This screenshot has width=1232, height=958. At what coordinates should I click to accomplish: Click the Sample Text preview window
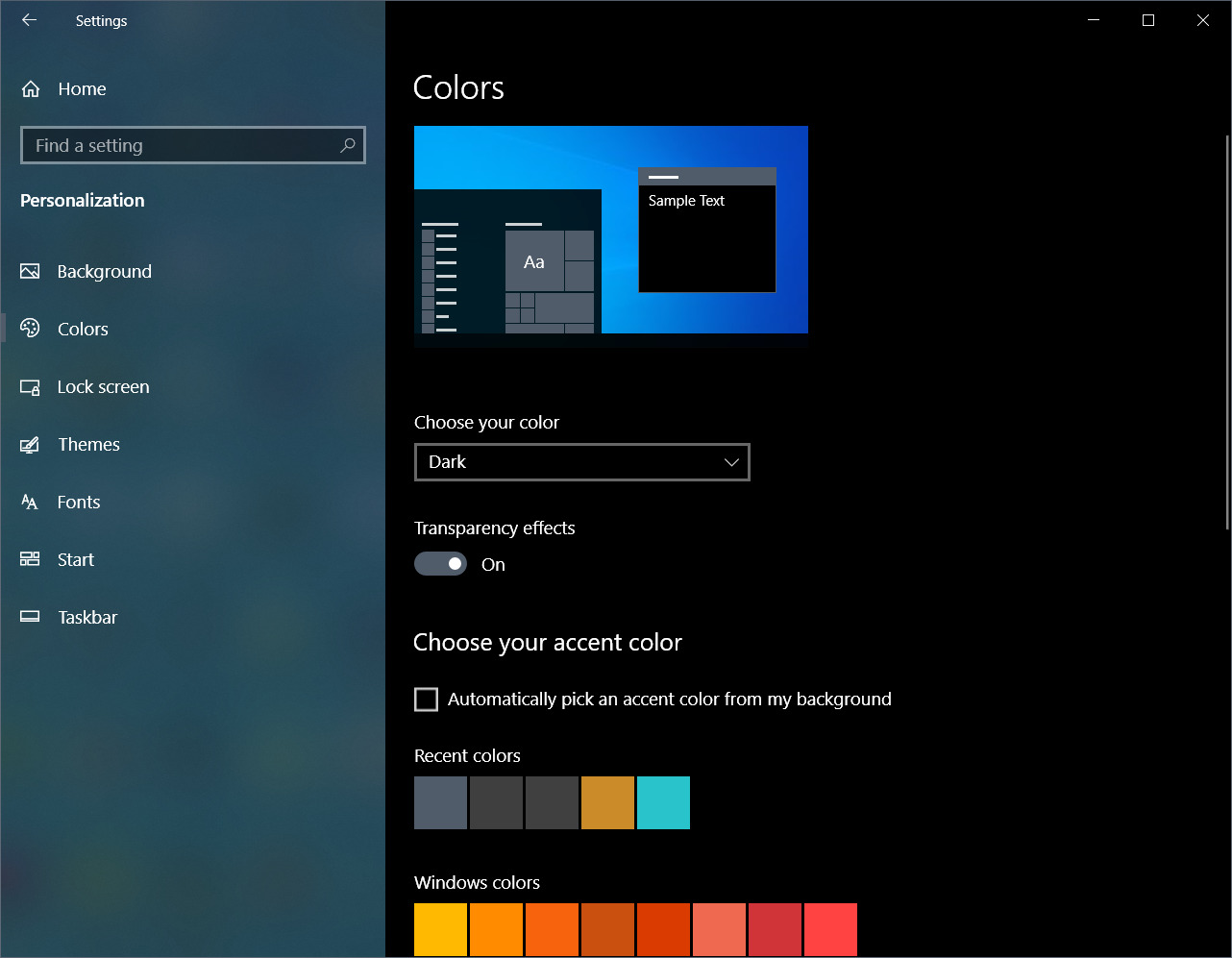(706, 230)
